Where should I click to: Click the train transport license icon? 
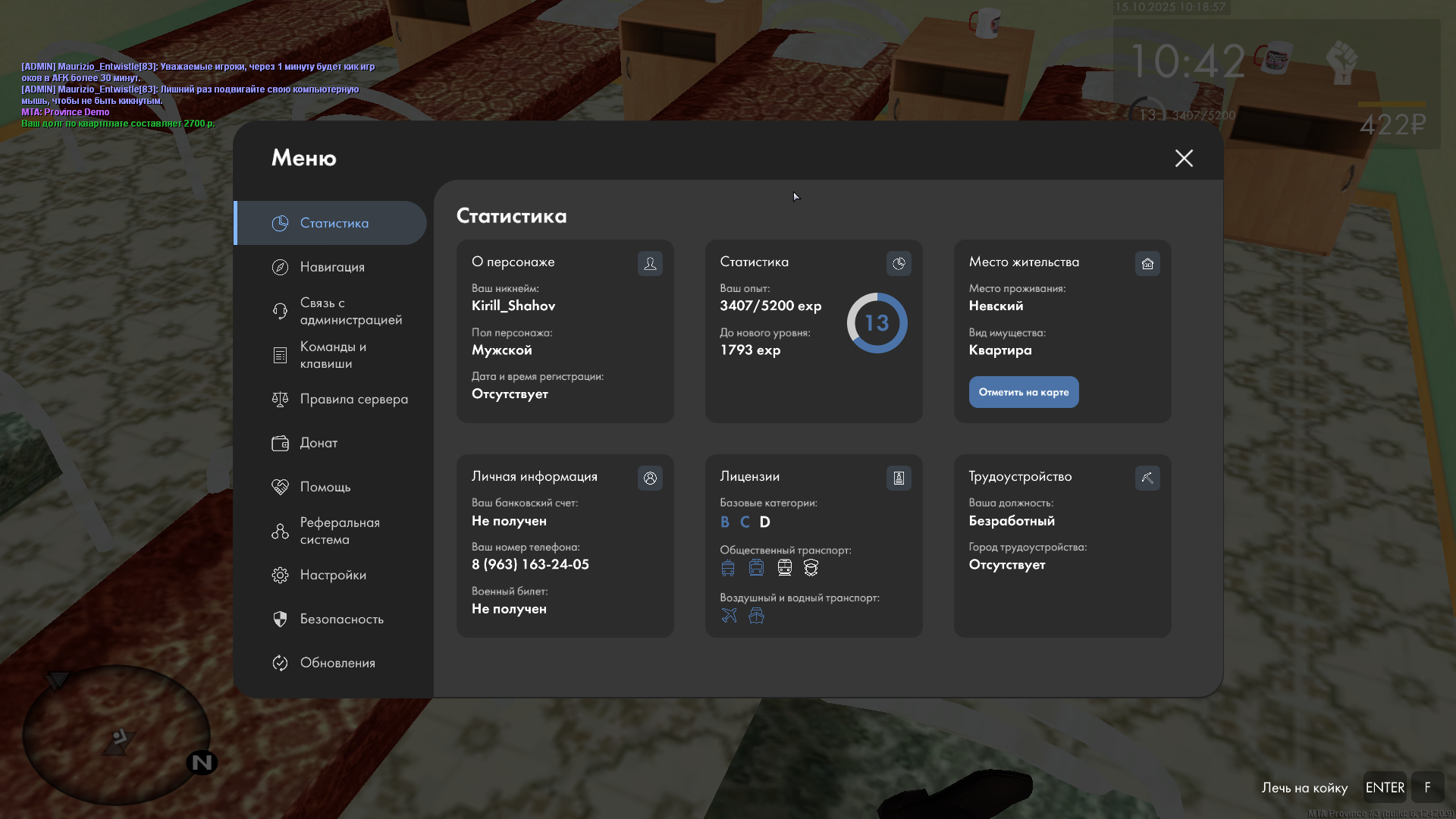784,568
